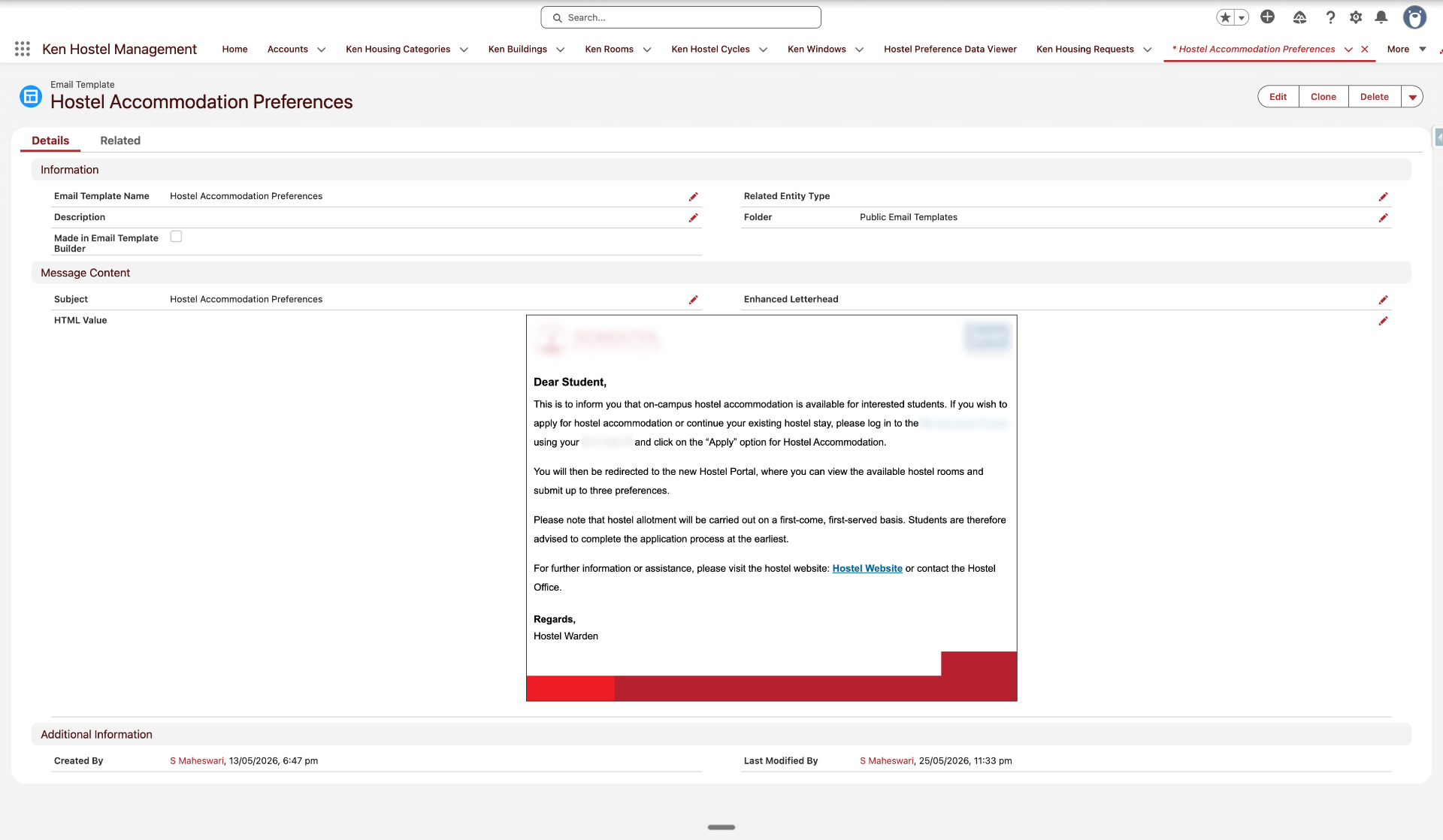
Task: Click the Delete button
Action: (x=1374, y=97)
